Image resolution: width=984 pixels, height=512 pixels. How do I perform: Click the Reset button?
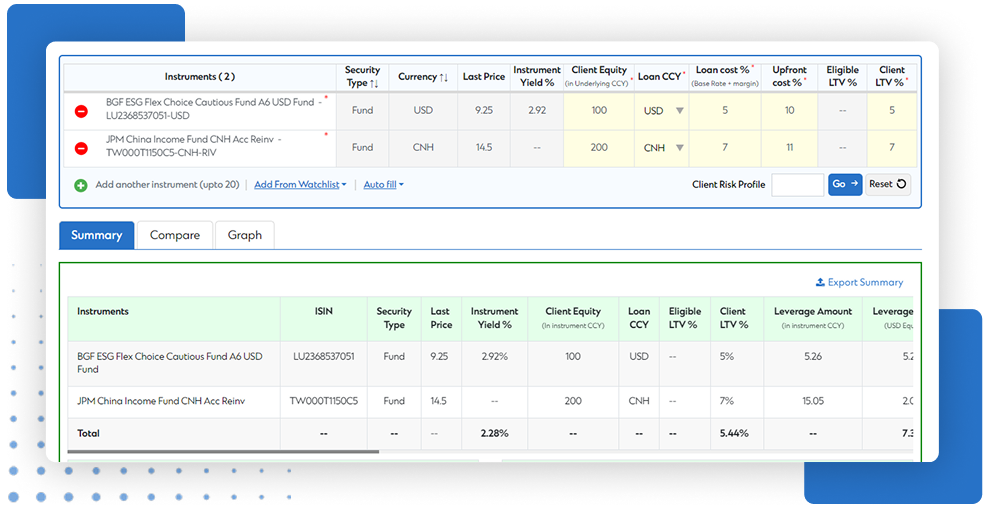click(887, 184)
